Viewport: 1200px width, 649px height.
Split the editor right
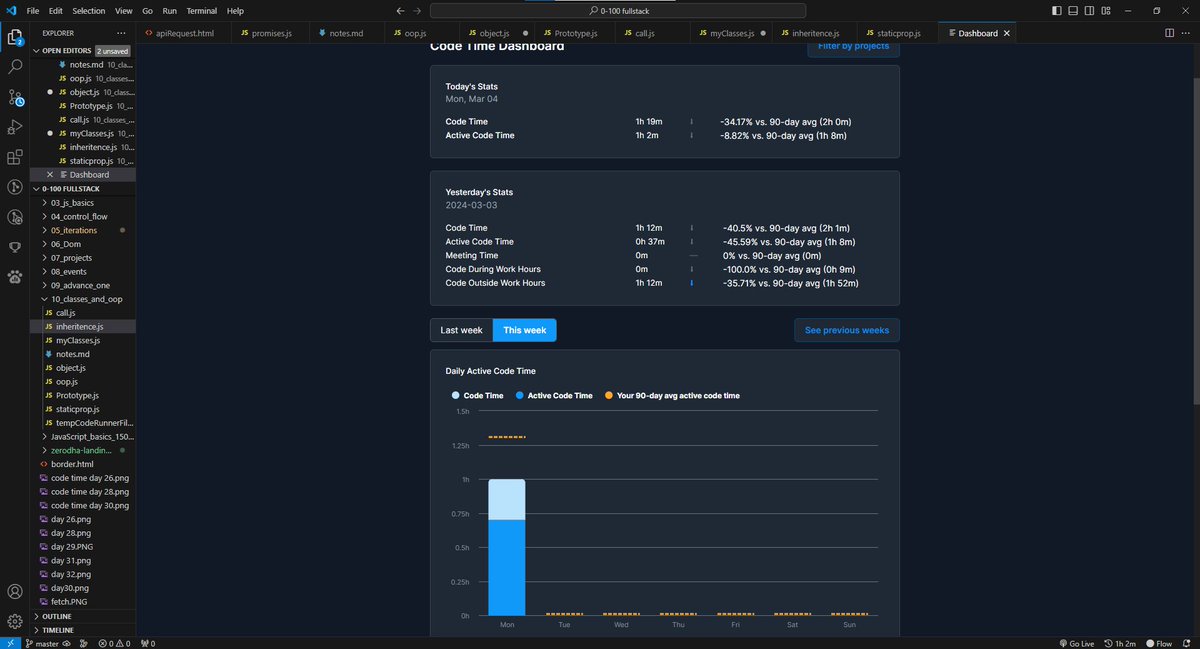point(1169,33)
